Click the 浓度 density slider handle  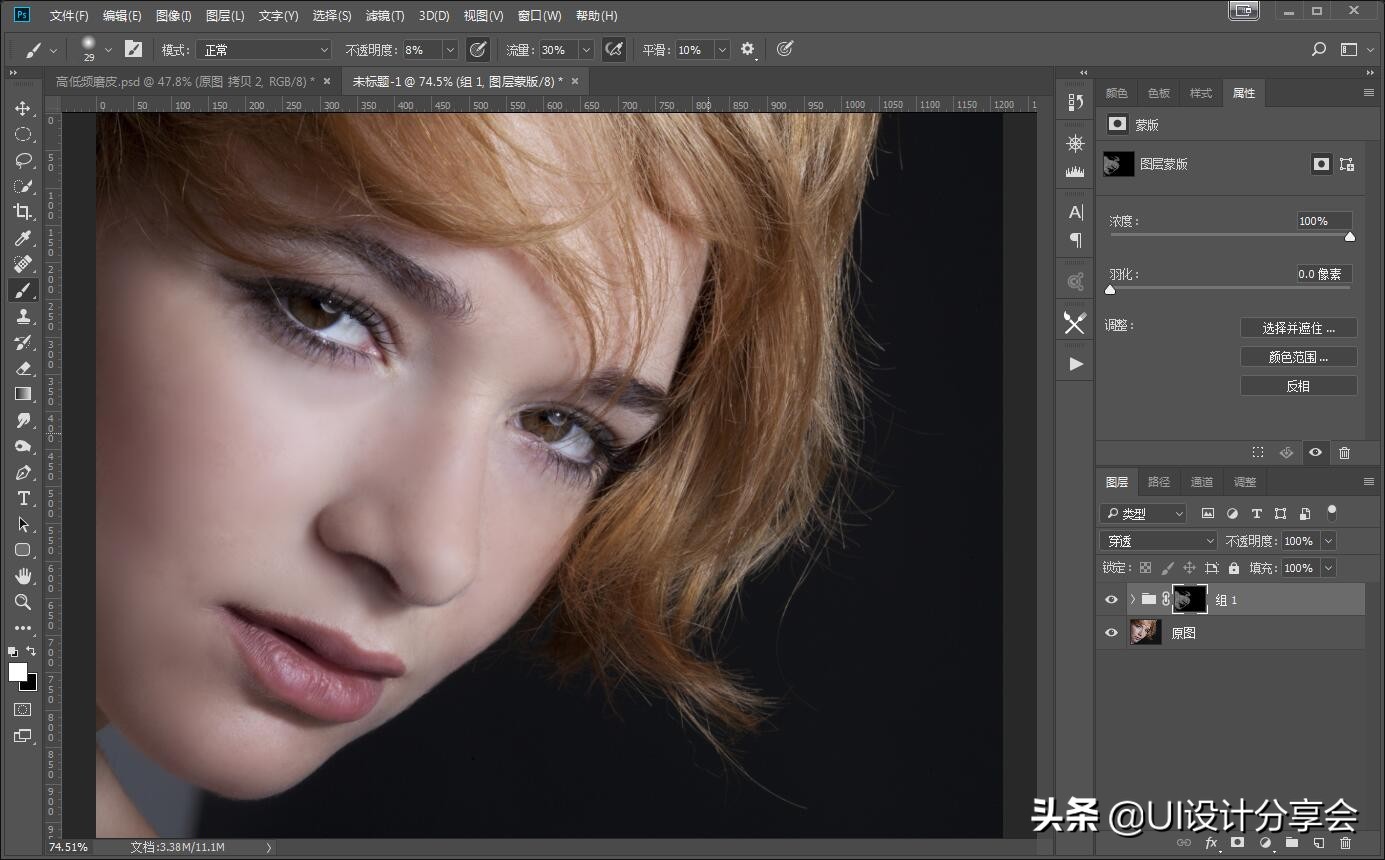tap(1350, 237)
